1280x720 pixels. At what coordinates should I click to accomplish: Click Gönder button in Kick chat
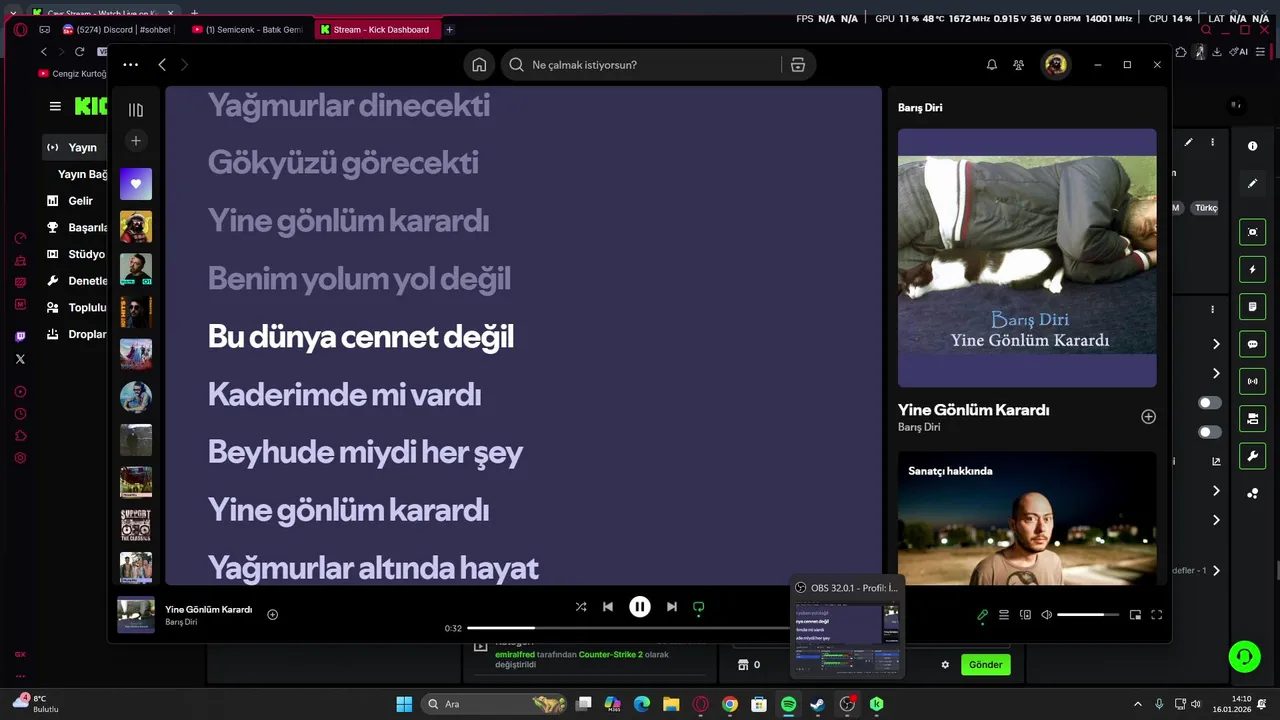[985, 664]
